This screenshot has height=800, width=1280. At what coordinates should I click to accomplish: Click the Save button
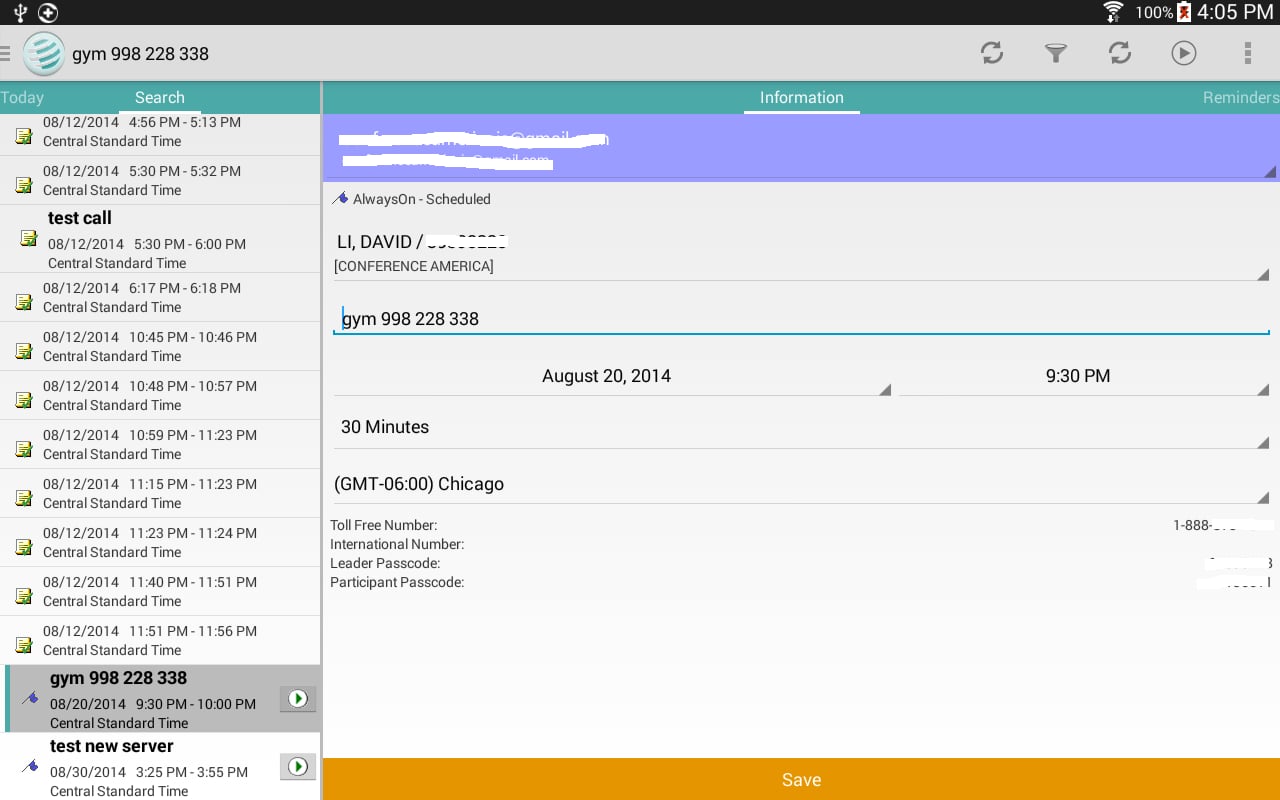(x=802, y=779)
